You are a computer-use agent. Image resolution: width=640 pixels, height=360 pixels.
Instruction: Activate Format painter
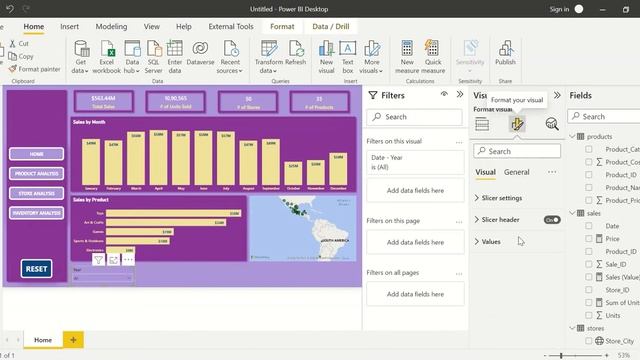click(35, 69)
